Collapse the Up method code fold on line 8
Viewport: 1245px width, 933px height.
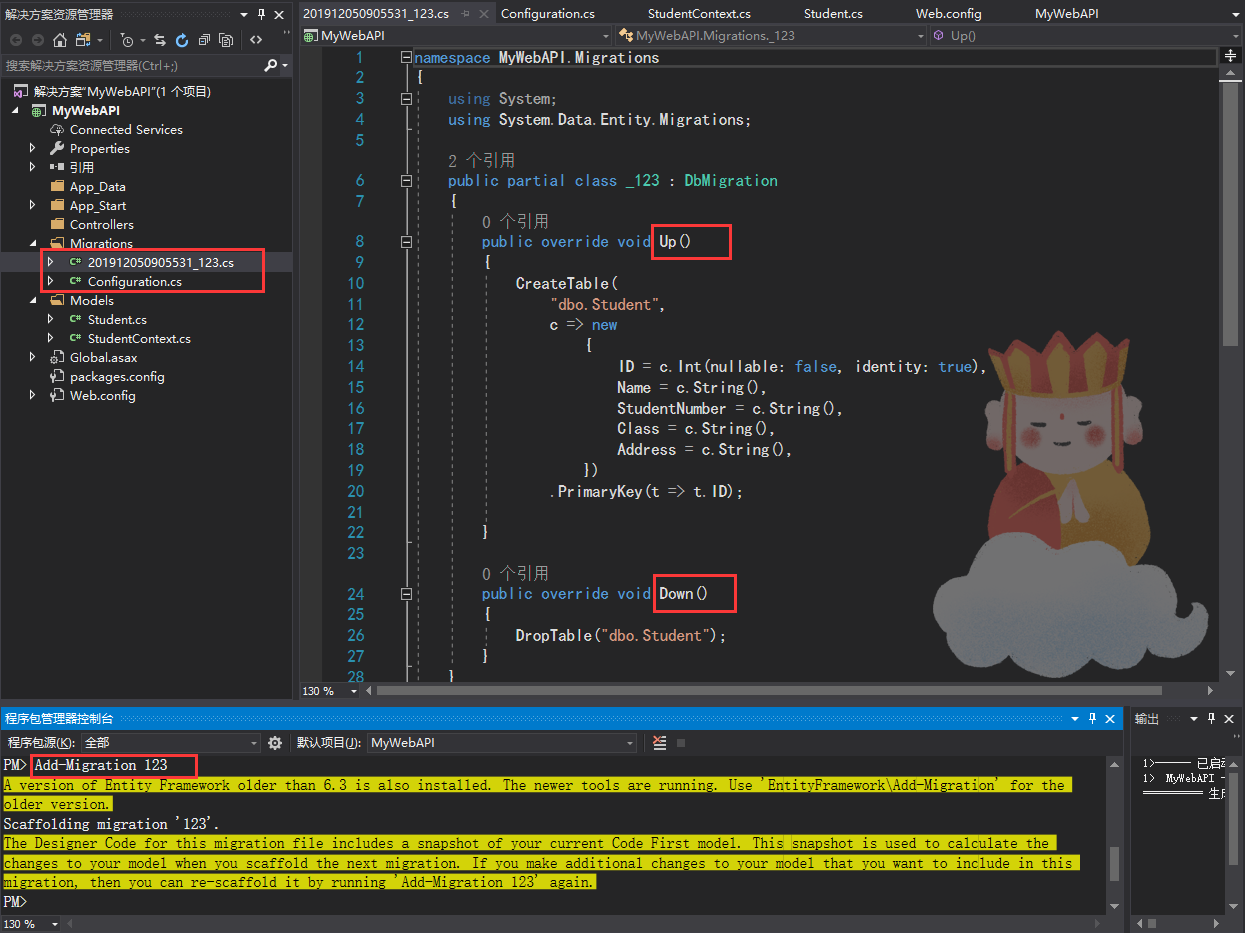(406, 241)
